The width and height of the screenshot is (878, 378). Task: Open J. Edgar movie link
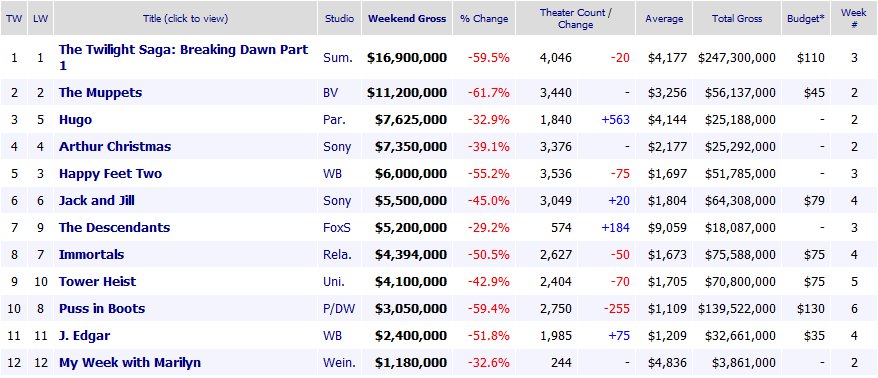(84, 335)
